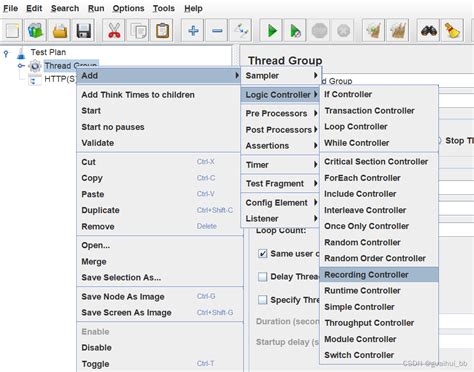Viewport: 474px width, 372px height.
Task: Click the Start no pauses toolbar icon
Action: pyautogui.click(x=295, y=31)
